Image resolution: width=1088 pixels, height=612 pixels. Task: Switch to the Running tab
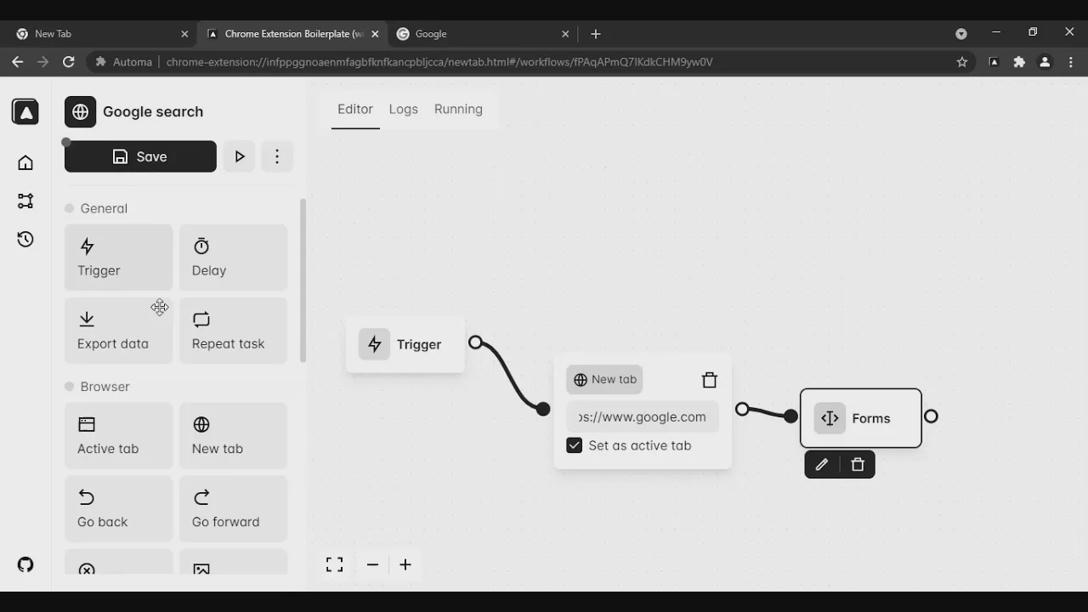coord(458,109)
